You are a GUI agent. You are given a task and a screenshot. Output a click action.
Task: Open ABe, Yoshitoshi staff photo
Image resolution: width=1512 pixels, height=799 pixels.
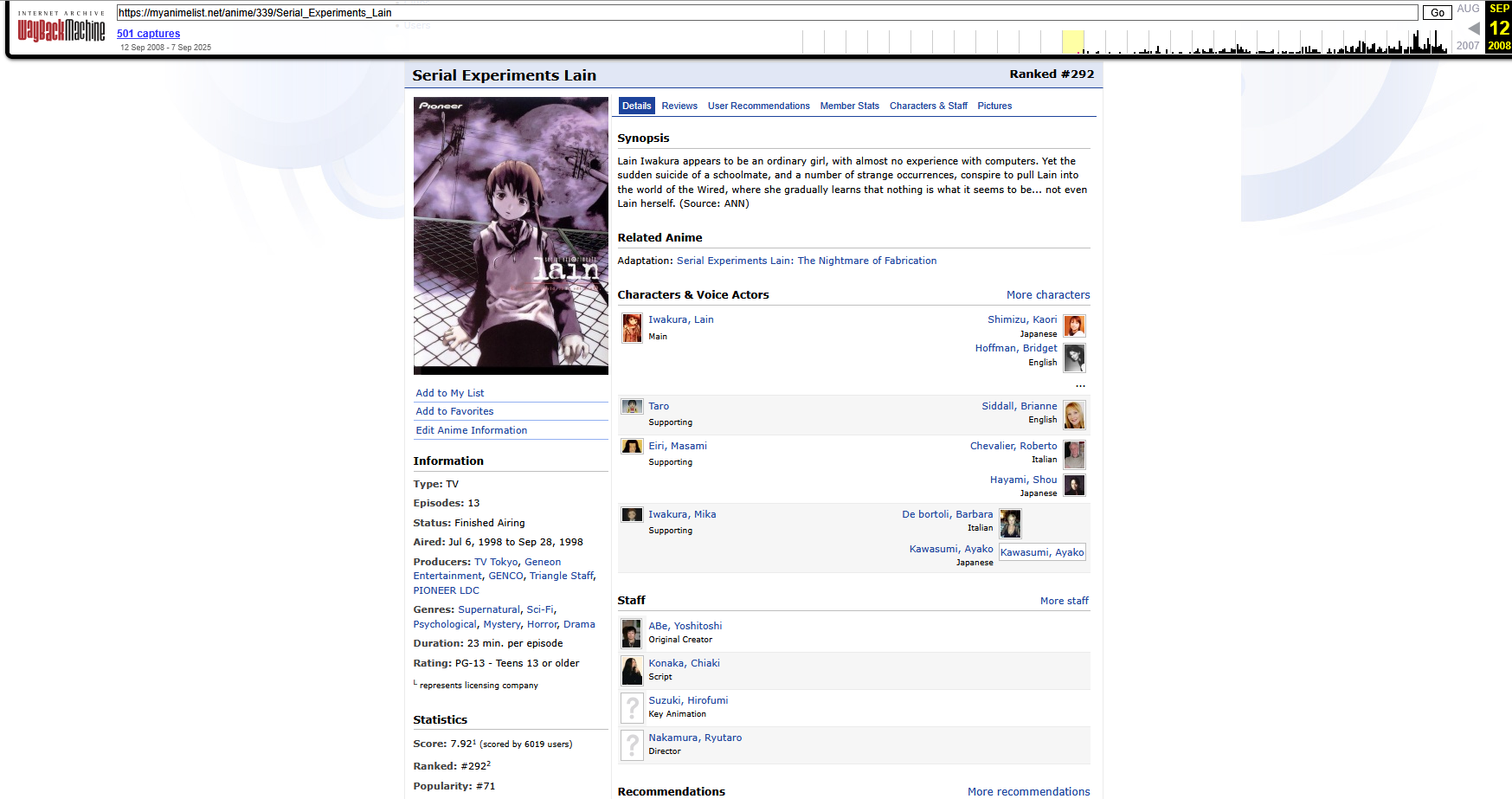click(632, 634)
